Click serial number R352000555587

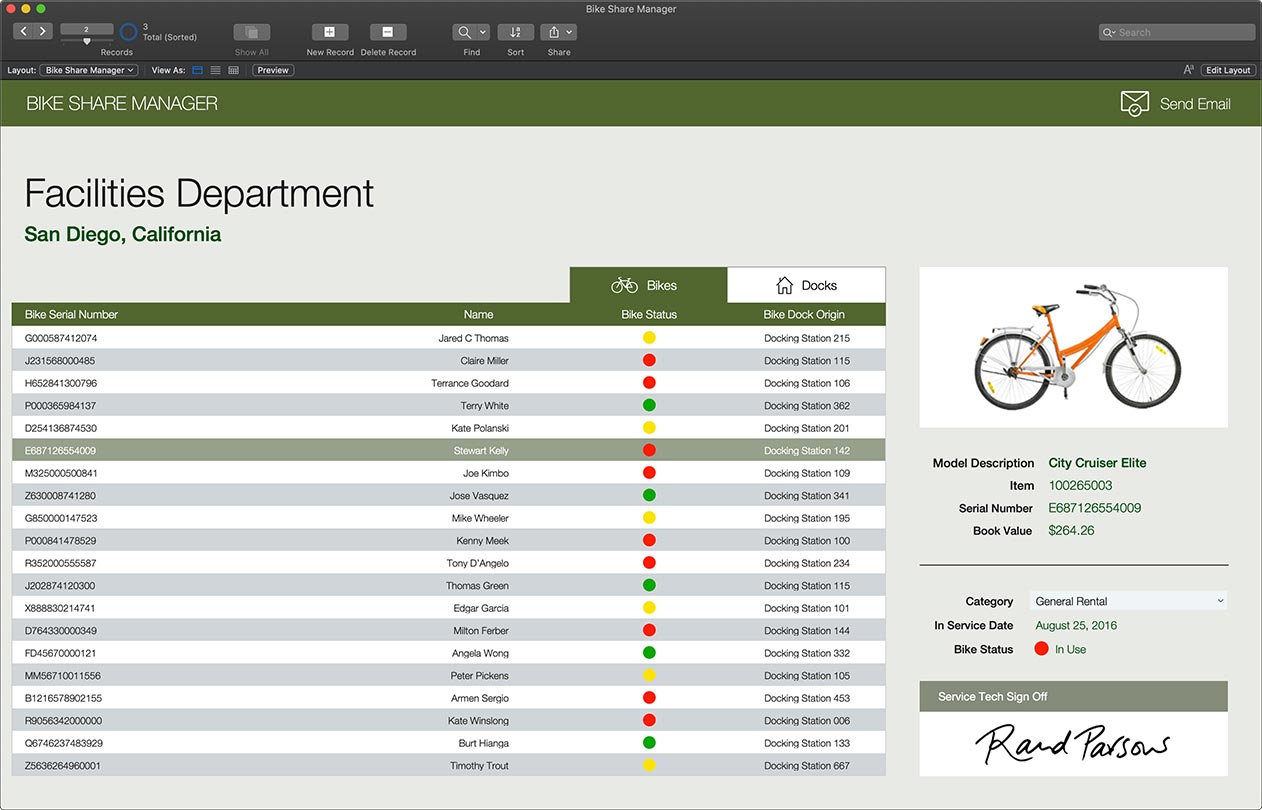click(x=61, y=563)
